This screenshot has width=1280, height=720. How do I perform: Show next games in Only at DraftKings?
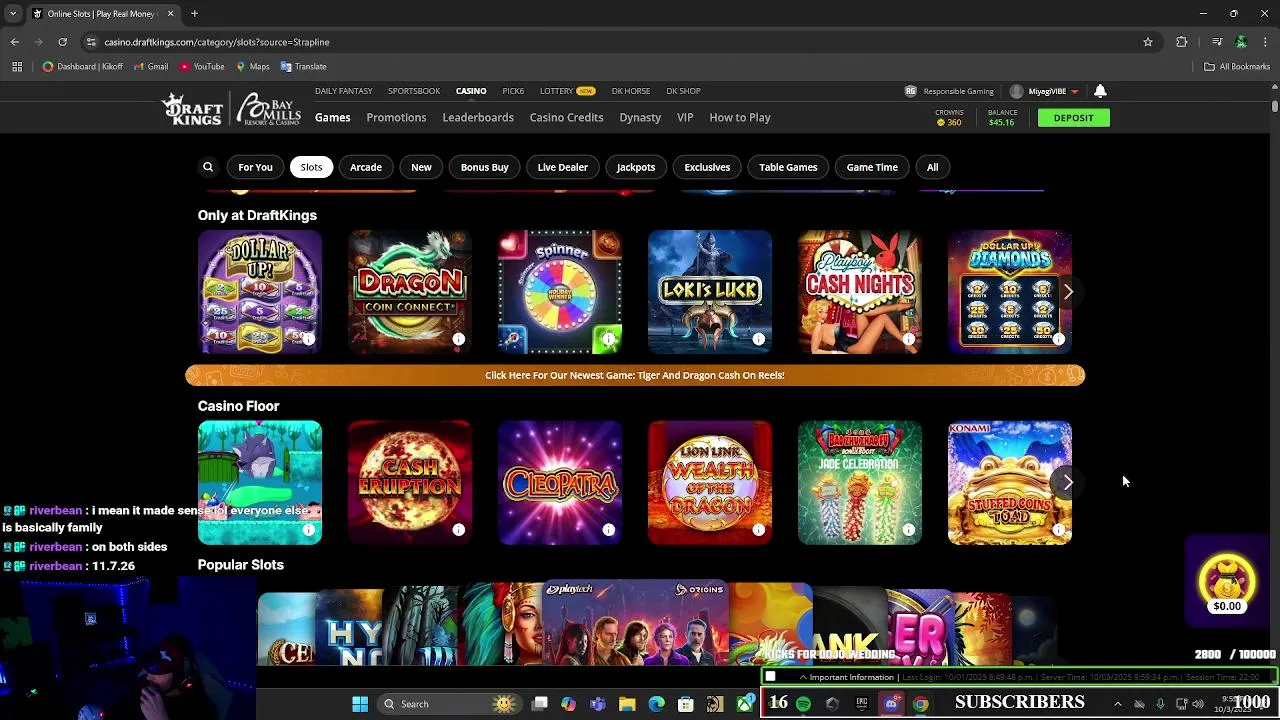coord(1068,292)
